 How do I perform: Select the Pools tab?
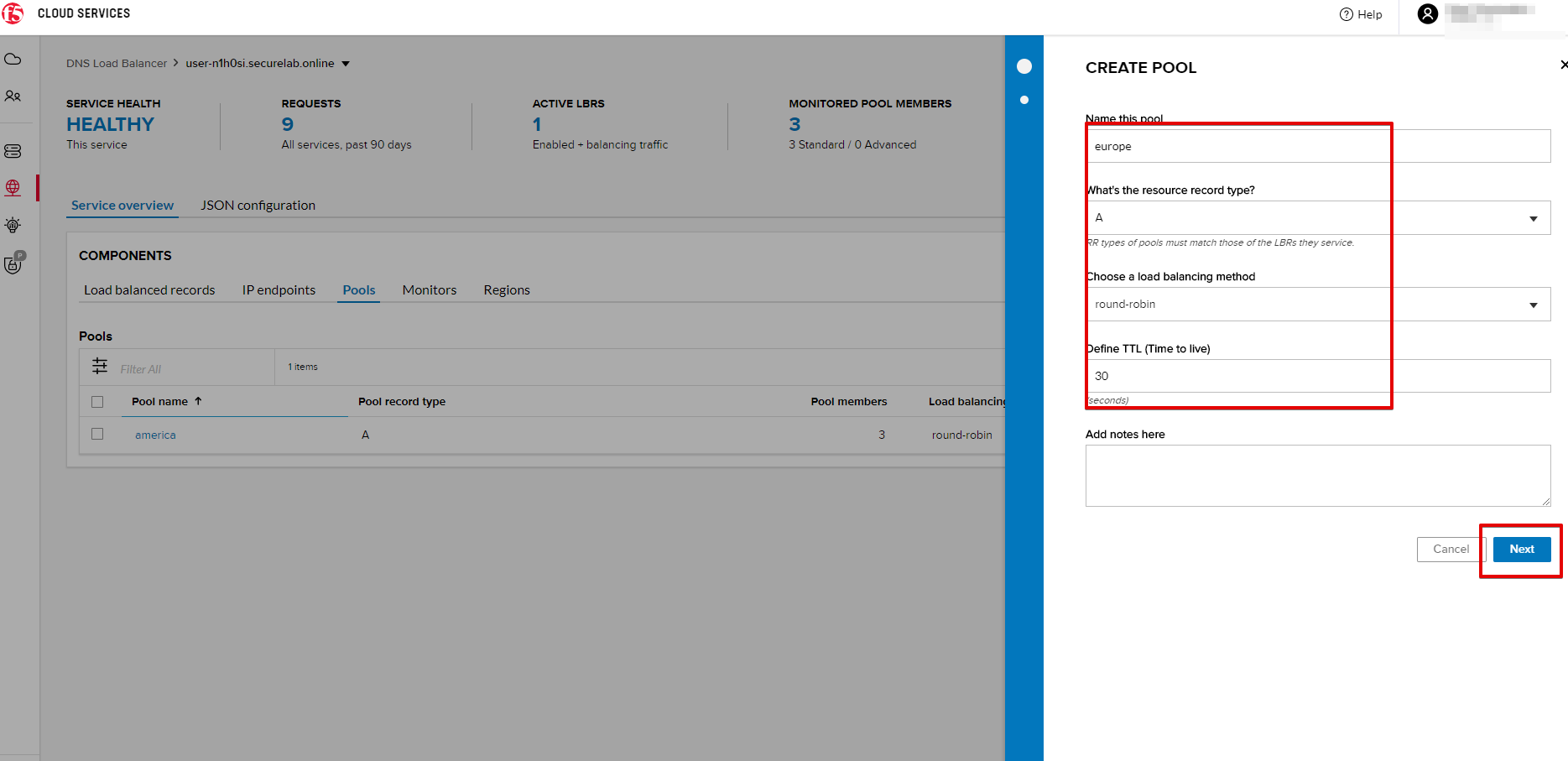coord(359,290)
